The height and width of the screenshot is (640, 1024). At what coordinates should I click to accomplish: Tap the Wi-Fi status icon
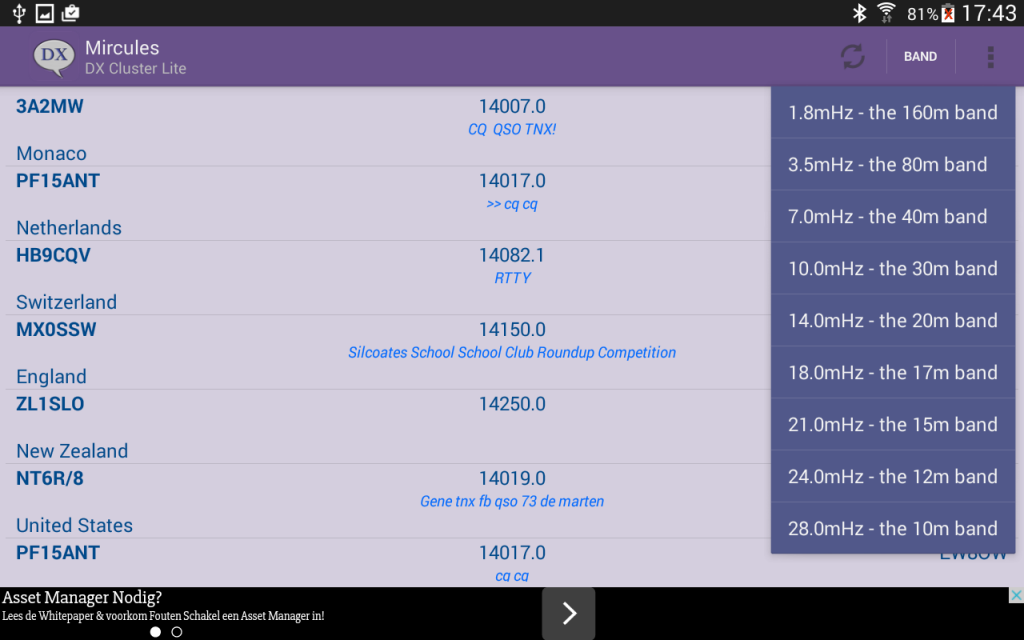coord(886,13)
